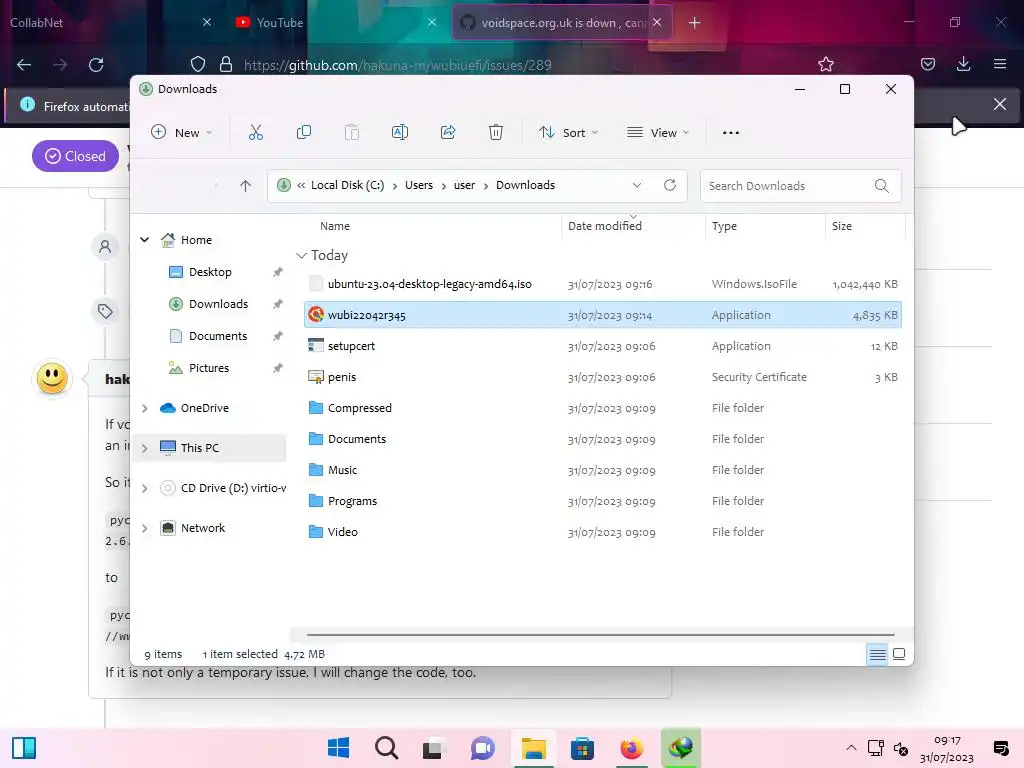Click site padlock security icon
Screen dimensions: 1024x768
(x=226, y=64)
